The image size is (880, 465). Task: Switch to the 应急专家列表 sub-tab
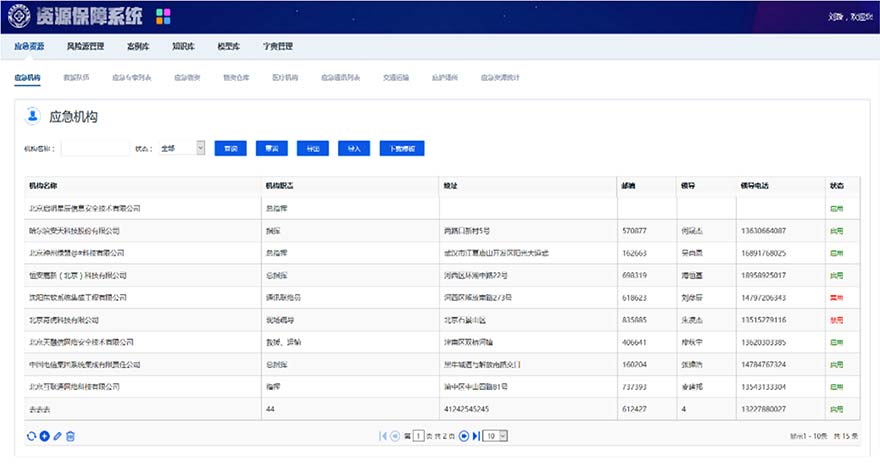pos(132,77)
